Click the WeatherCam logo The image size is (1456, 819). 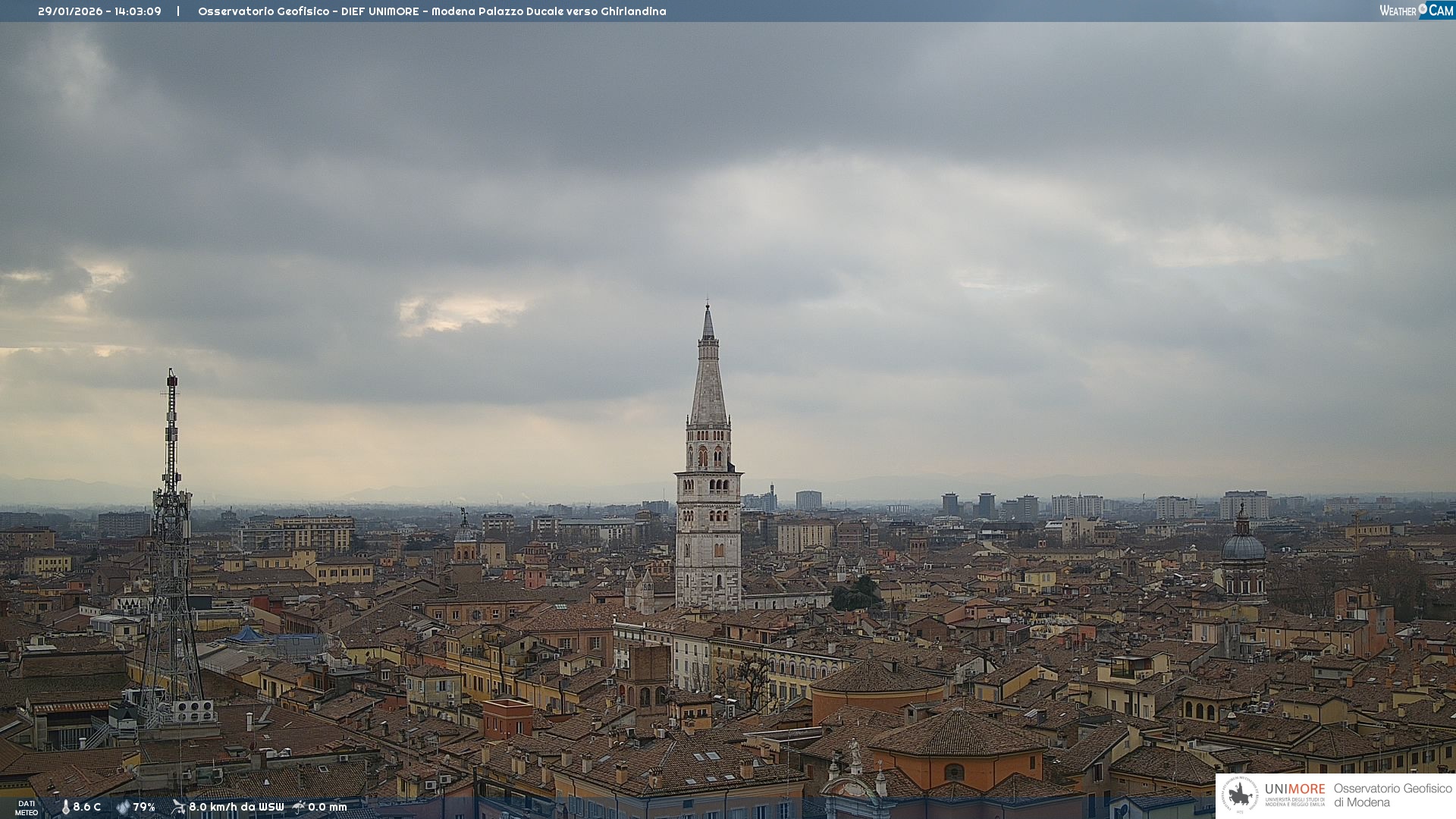(1416, 11)
